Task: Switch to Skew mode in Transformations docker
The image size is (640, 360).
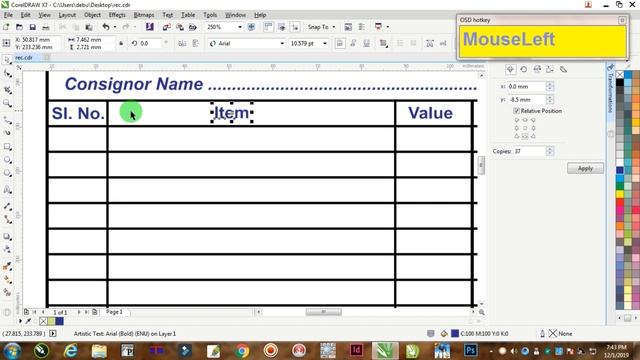Action: 563,69
